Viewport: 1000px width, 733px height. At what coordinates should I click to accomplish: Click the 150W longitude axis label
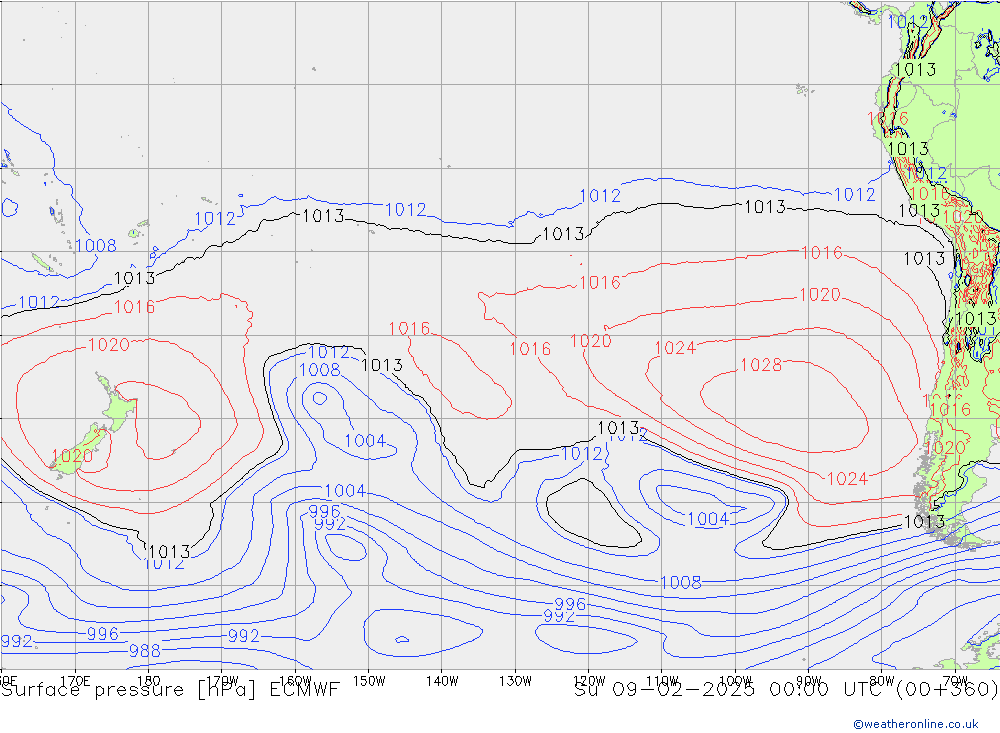tap(368, 680)
